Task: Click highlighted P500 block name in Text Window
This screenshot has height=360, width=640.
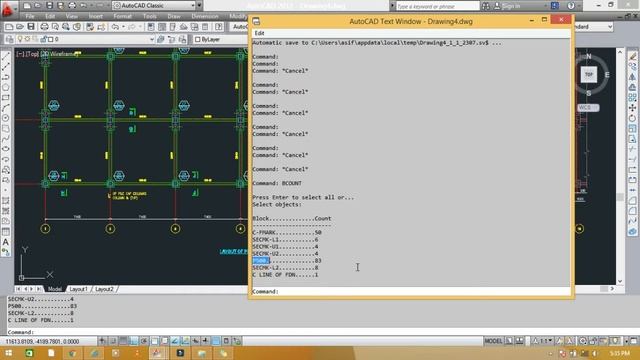Action: (x=260, y=260)
